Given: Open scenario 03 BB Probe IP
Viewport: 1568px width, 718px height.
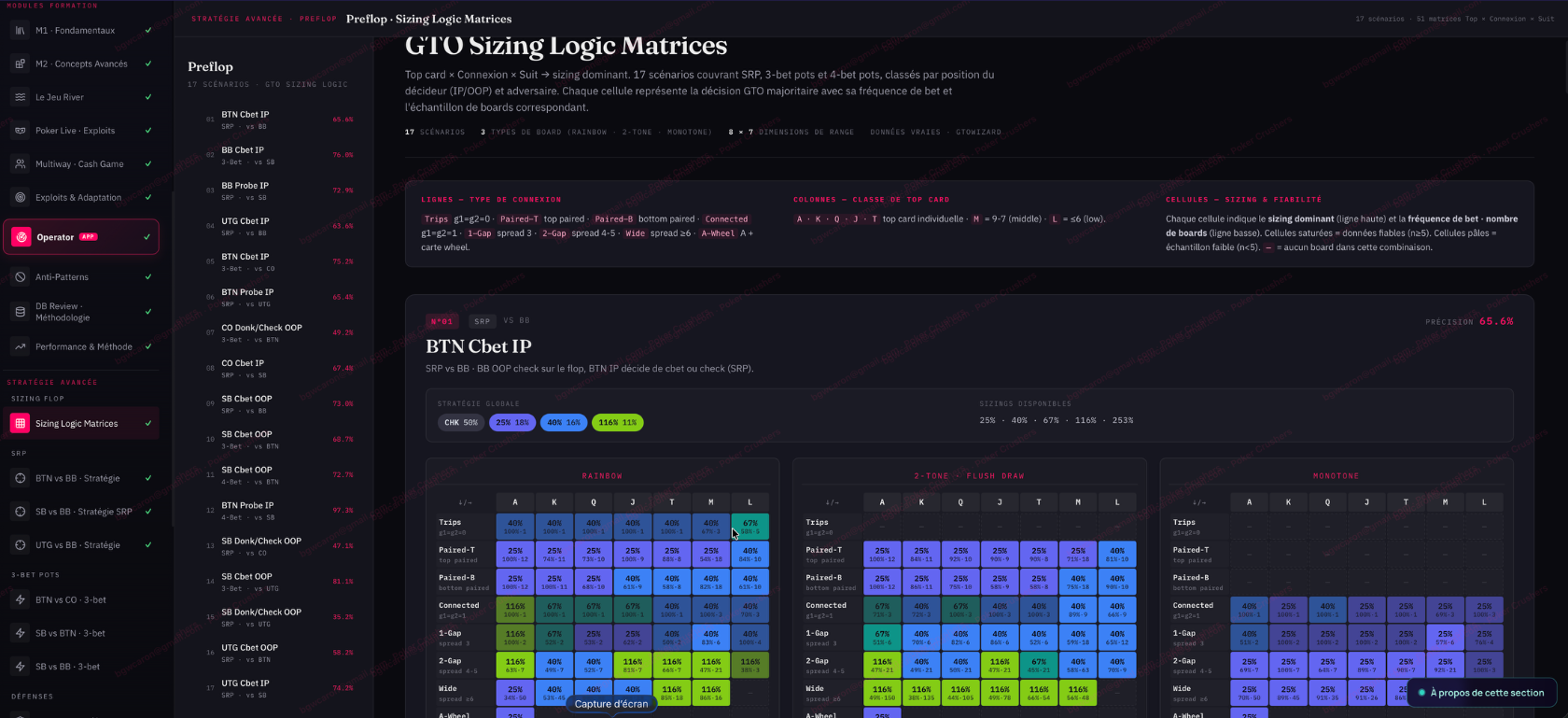Looking at the screenshot, I should (x=280, y=190).
